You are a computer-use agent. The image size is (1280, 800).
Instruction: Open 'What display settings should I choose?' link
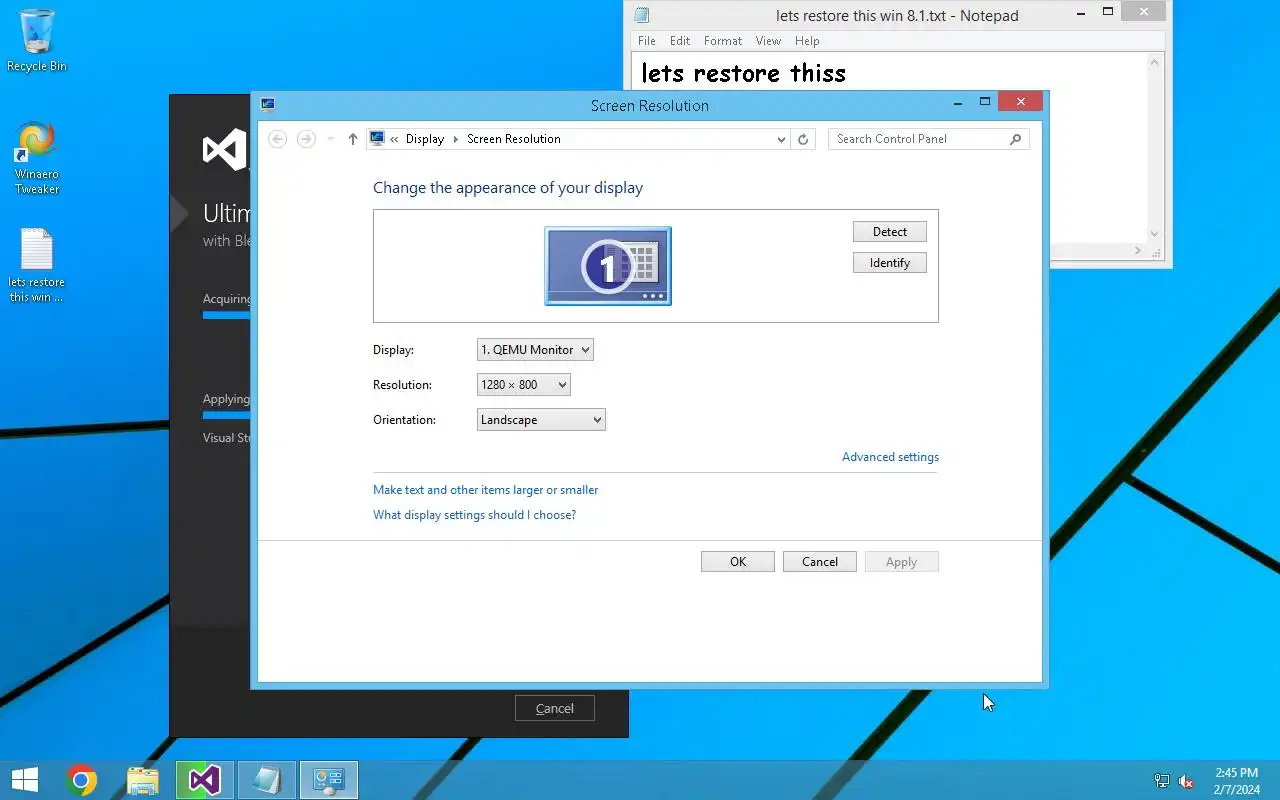click(x=474, y=515)
